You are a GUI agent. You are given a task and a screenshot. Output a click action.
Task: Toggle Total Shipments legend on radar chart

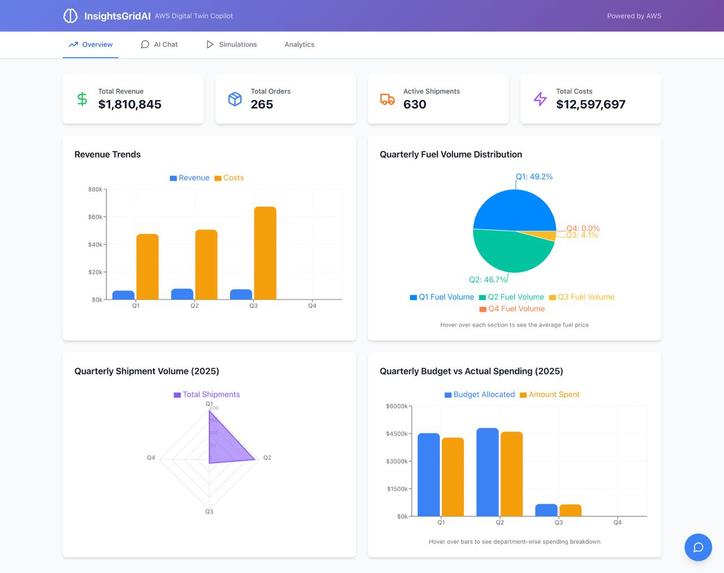click(207, 394)
